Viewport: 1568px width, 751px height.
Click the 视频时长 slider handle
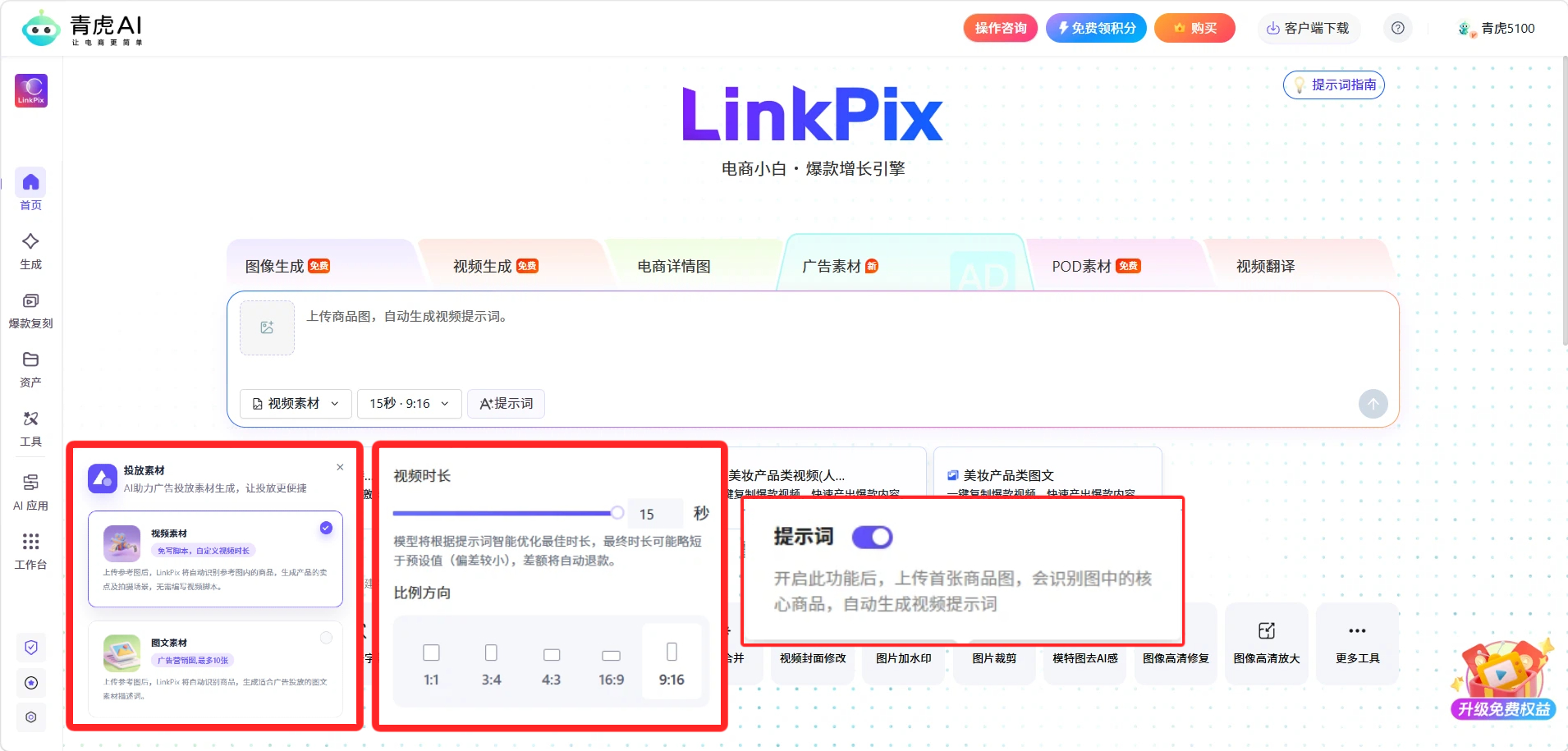[x=617, y=513]
